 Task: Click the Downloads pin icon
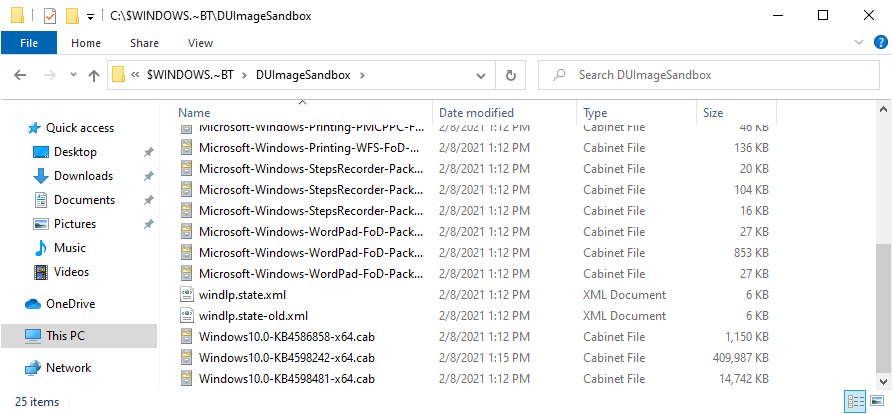pyautogui.click(x=148, y=176)
